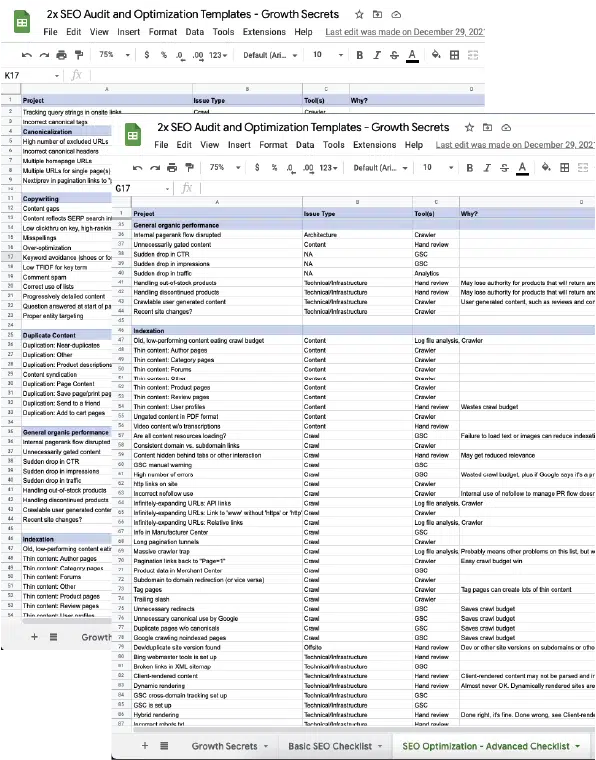596x760 pixels.
Task: Switch to the Growth Secrets sheet tab
Action: point(224,746)
